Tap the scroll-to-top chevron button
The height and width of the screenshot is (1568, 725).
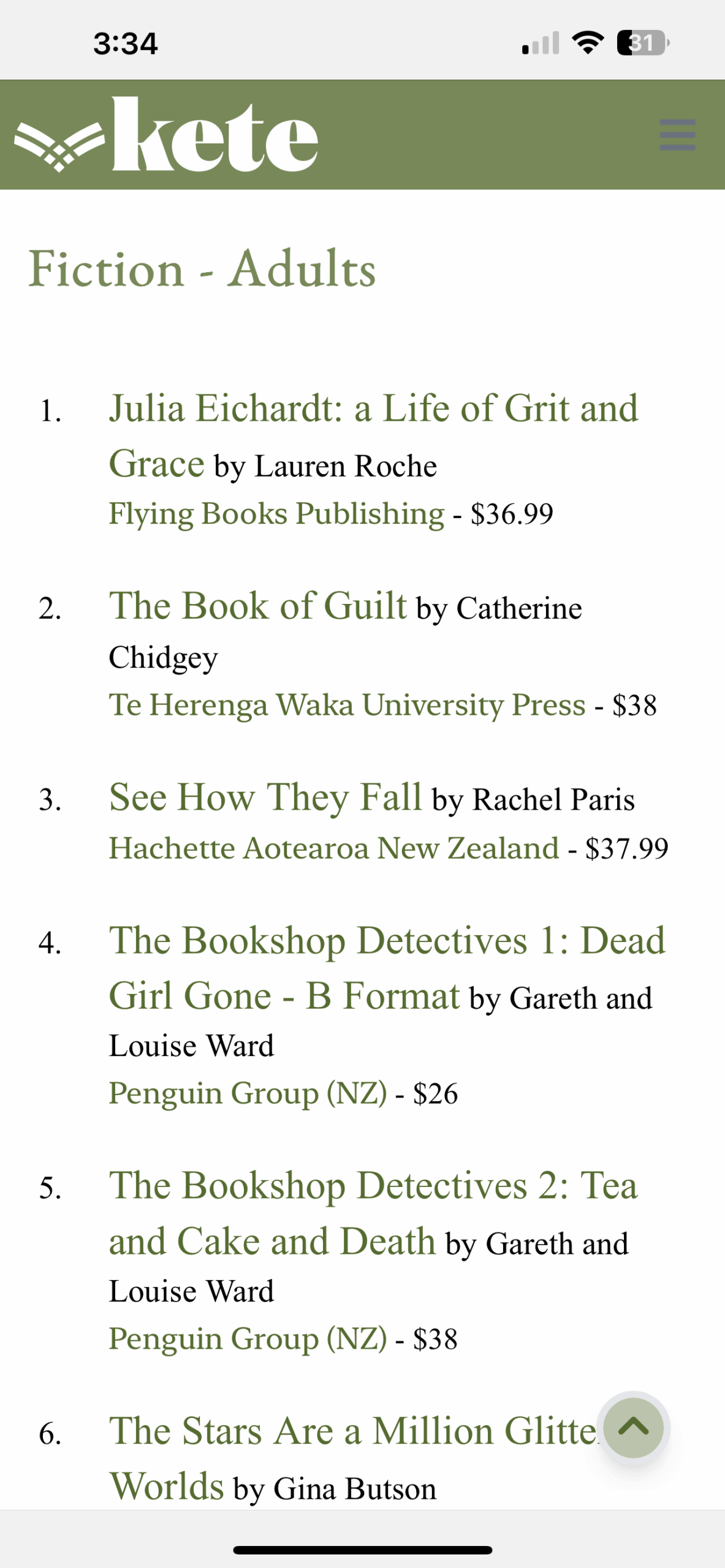pos(633,1428)
